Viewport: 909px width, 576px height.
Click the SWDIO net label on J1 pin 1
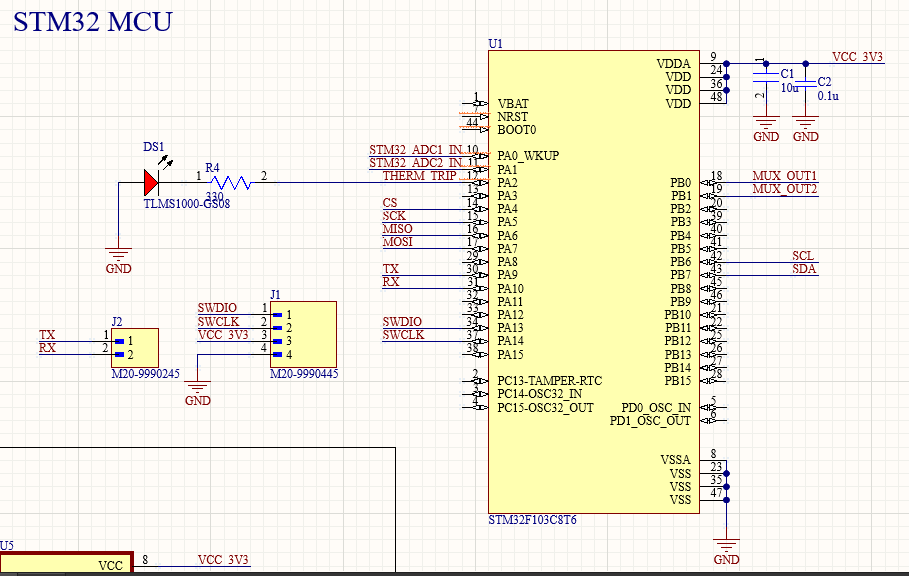pyautogui.click(x=217, y=308)
